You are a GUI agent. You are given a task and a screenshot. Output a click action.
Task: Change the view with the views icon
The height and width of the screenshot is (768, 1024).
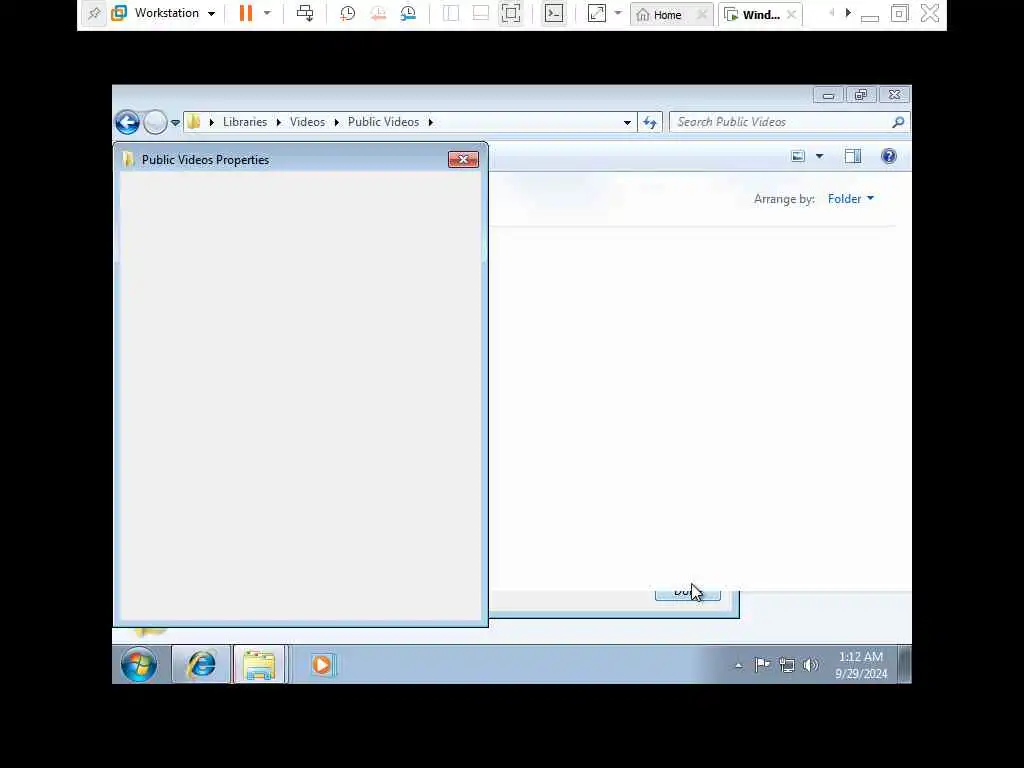(798, 156)
